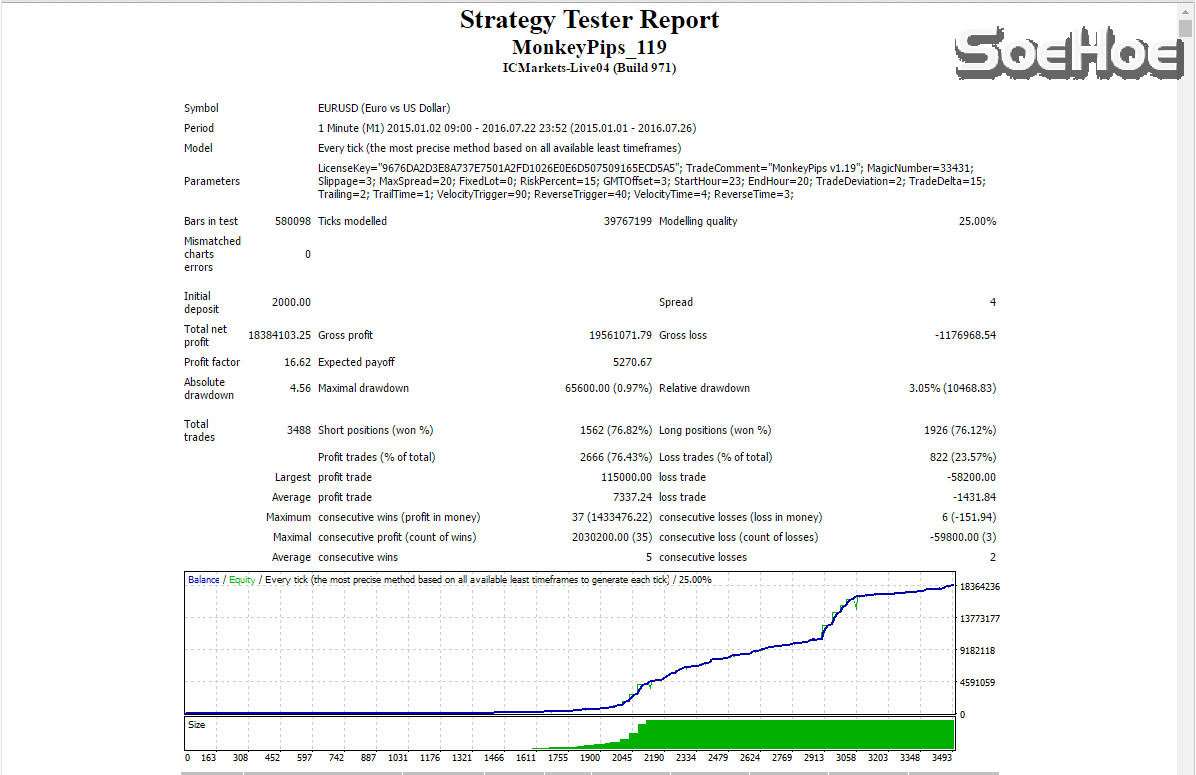The image size is (1196, 775).
Task: Click the SoeHoe watermark logo
Action: 1067,55
